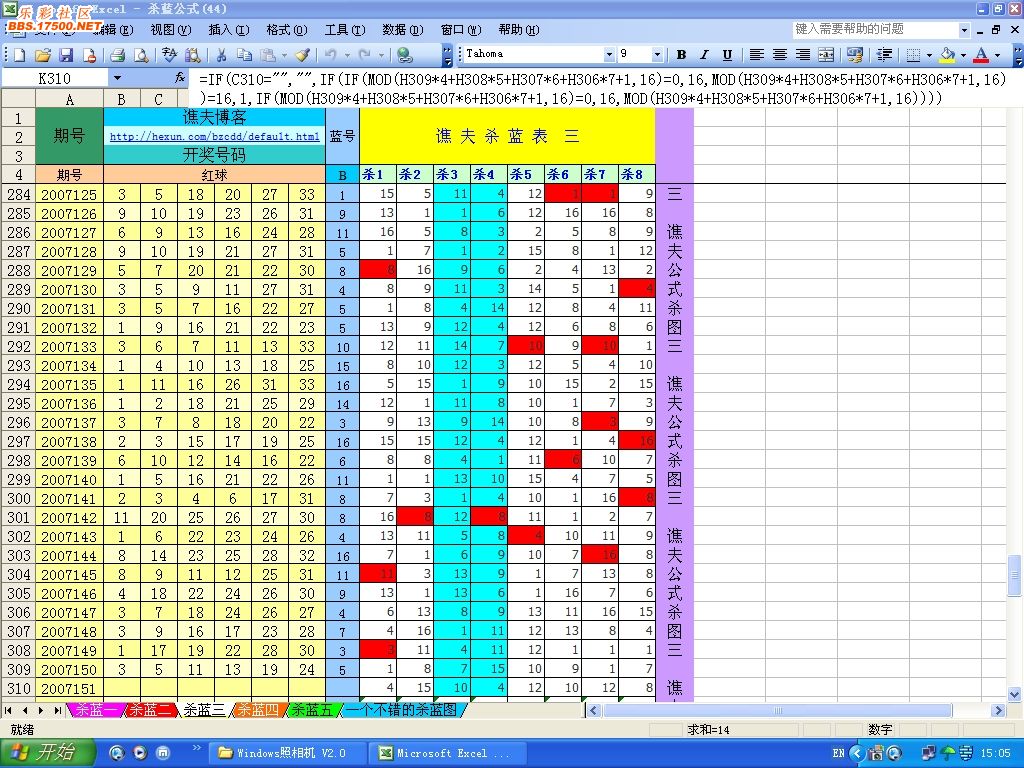Open the 格式(O) menu
Image resolution: width=1024 pixels, height=768 pixels.
coord(287,30)
